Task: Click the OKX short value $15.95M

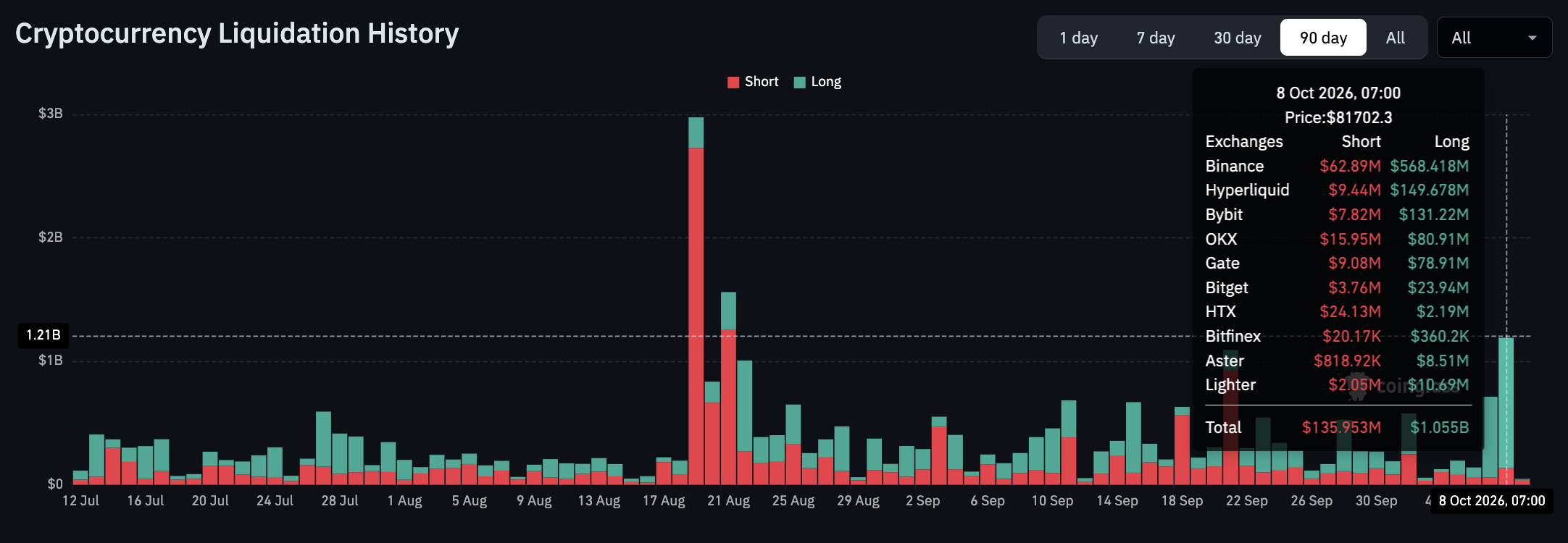Action: coord(1351,240)
